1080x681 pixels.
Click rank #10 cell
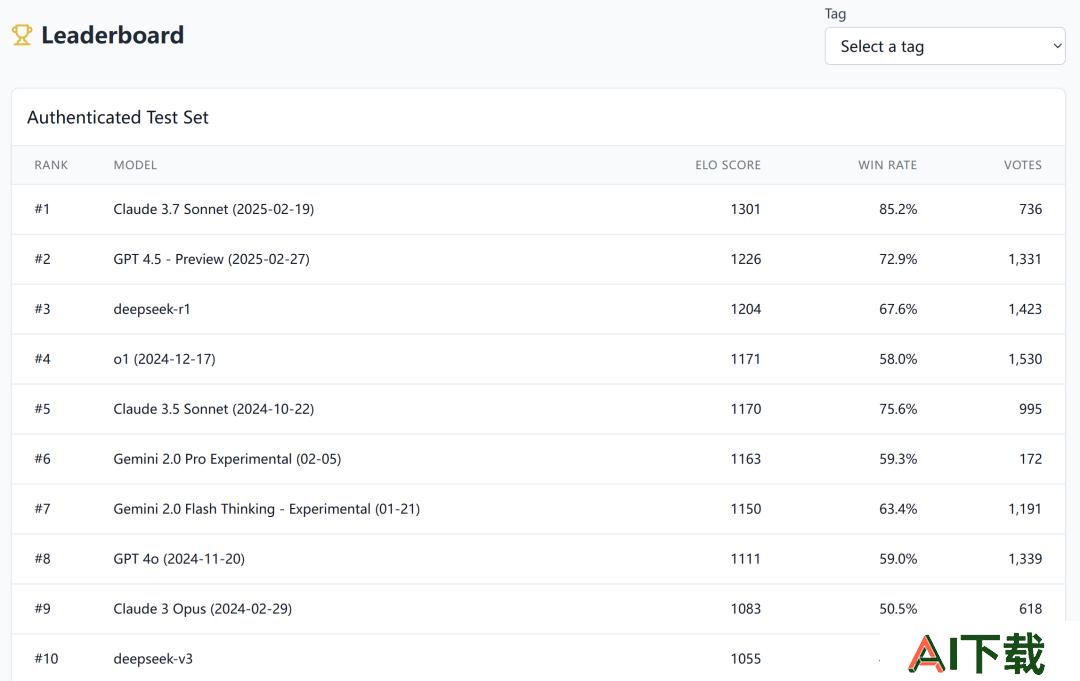[x=46, y=659]
